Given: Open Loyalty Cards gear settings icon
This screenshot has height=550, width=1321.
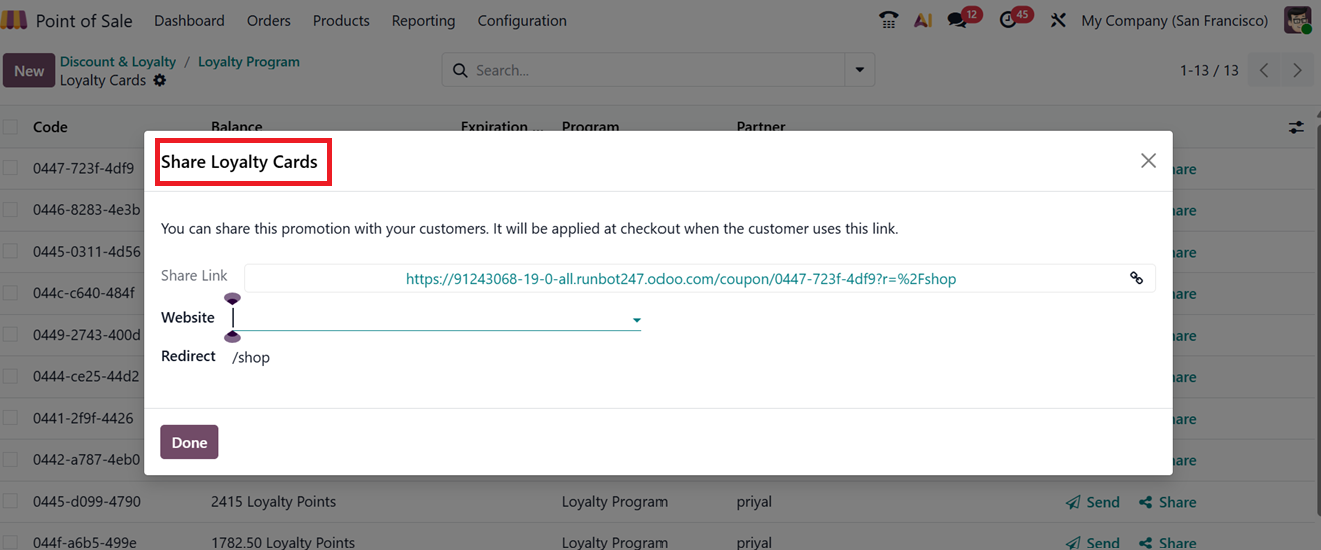Looking at the screenshot, I should coord(160,80).
